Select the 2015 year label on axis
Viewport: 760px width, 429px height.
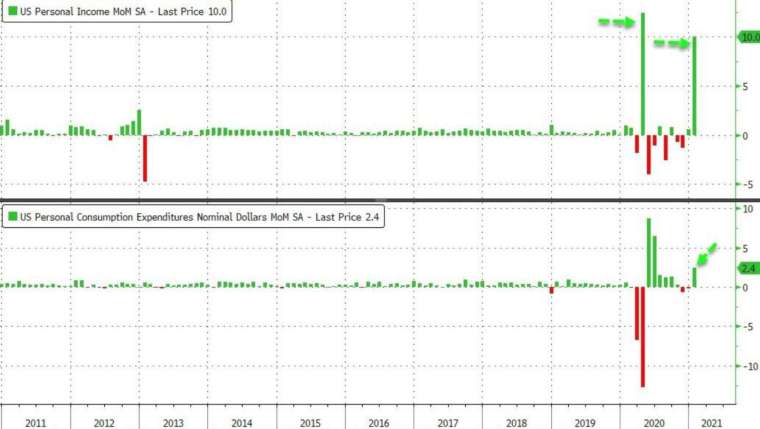pyautogui.click(x=310, y=423)
